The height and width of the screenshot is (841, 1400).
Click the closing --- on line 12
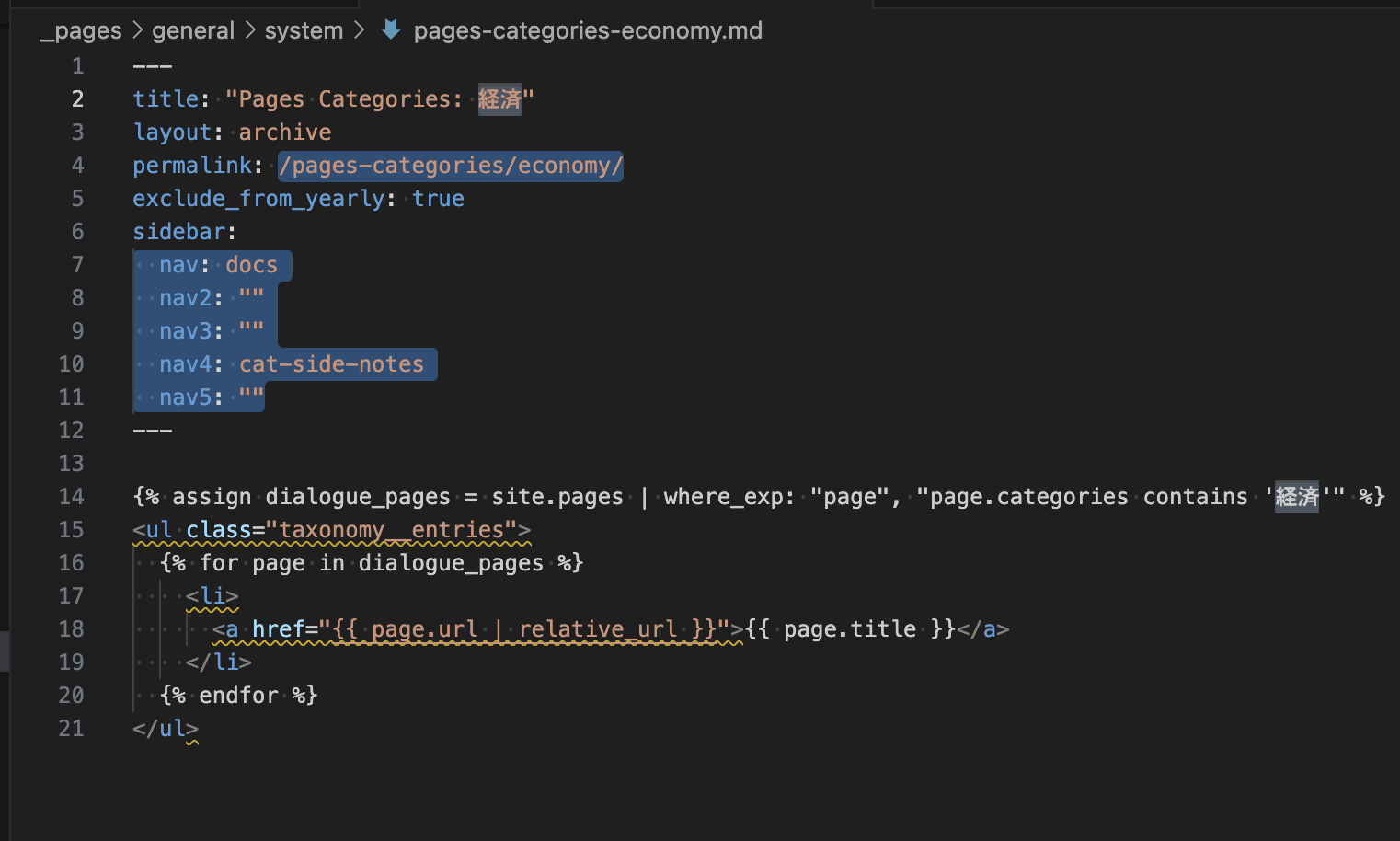(x=153, y=431)
